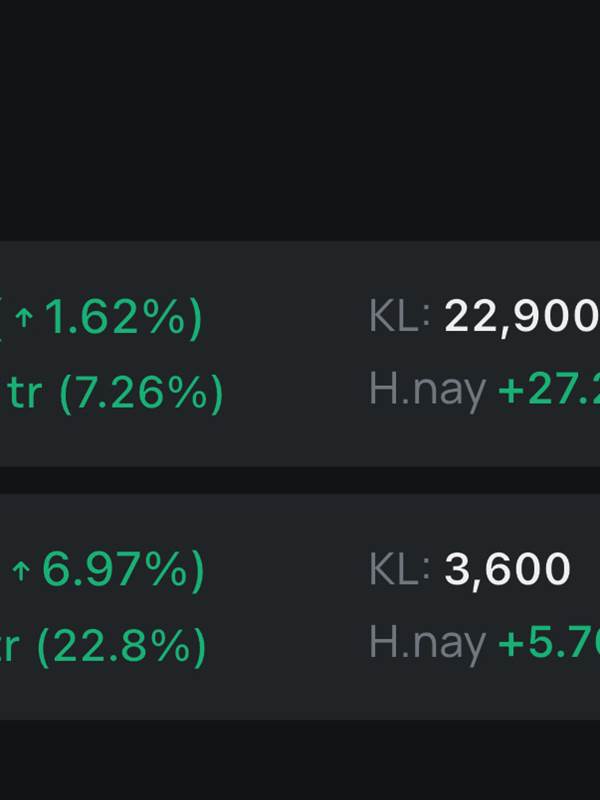Click the KL label next to 3,600

click(399, 569)
